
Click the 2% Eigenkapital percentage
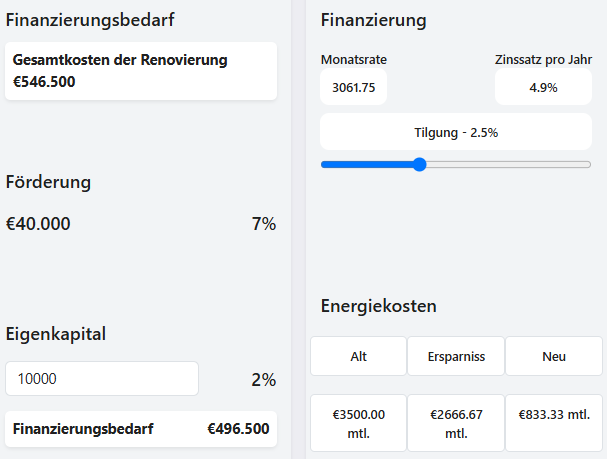pyautogui.click(x=263, y=380)
